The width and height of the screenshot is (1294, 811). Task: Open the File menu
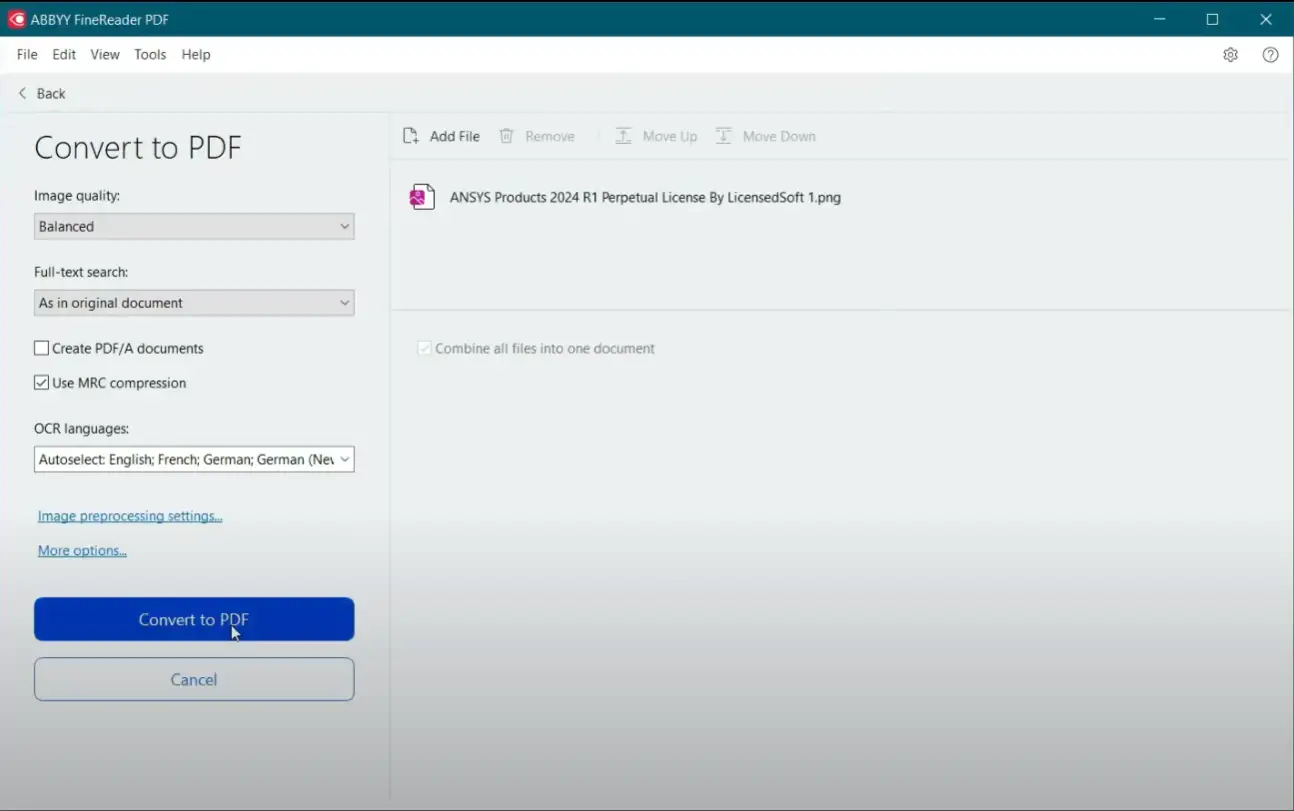click(27, 55)
